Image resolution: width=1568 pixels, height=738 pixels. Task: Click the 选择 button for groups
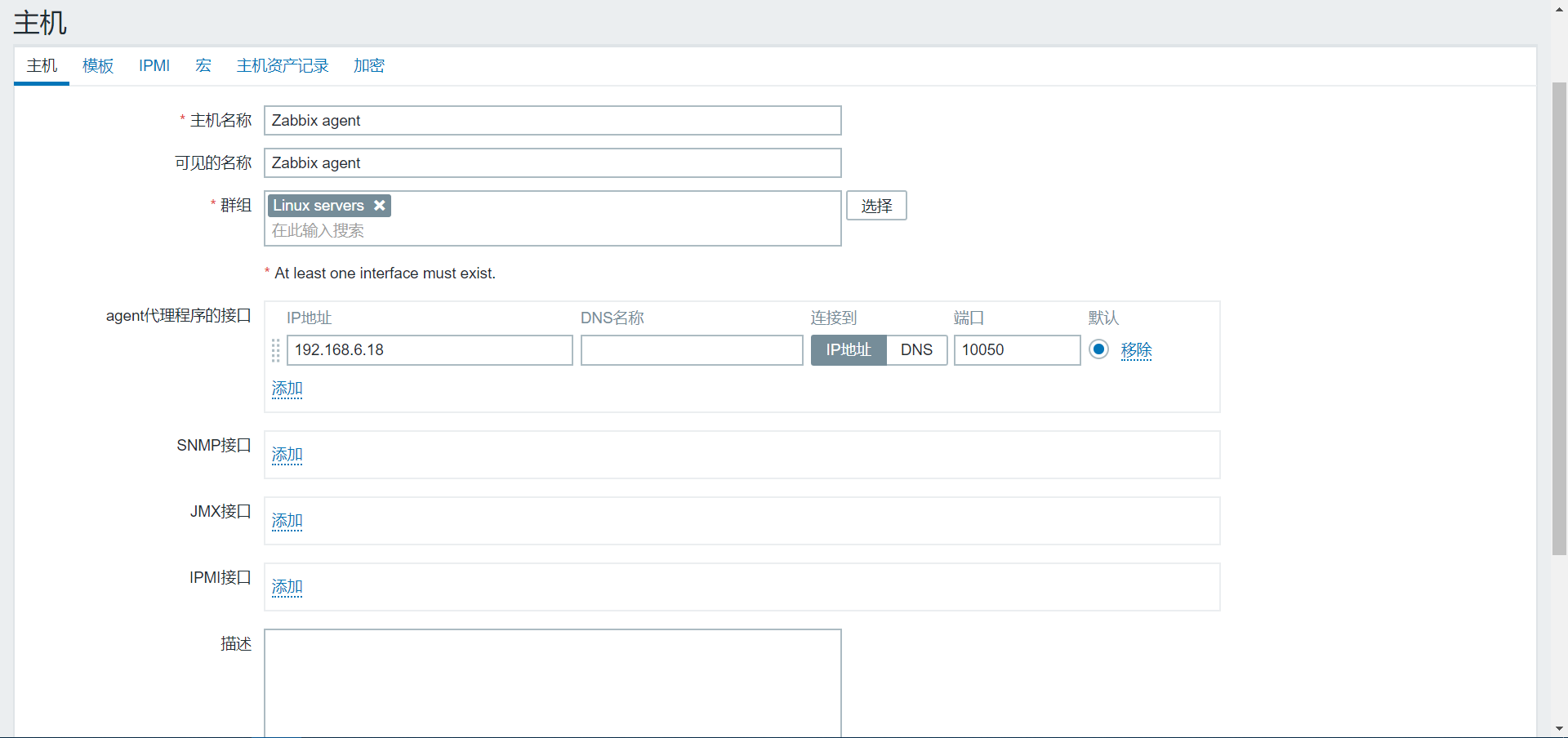point(876,206)
